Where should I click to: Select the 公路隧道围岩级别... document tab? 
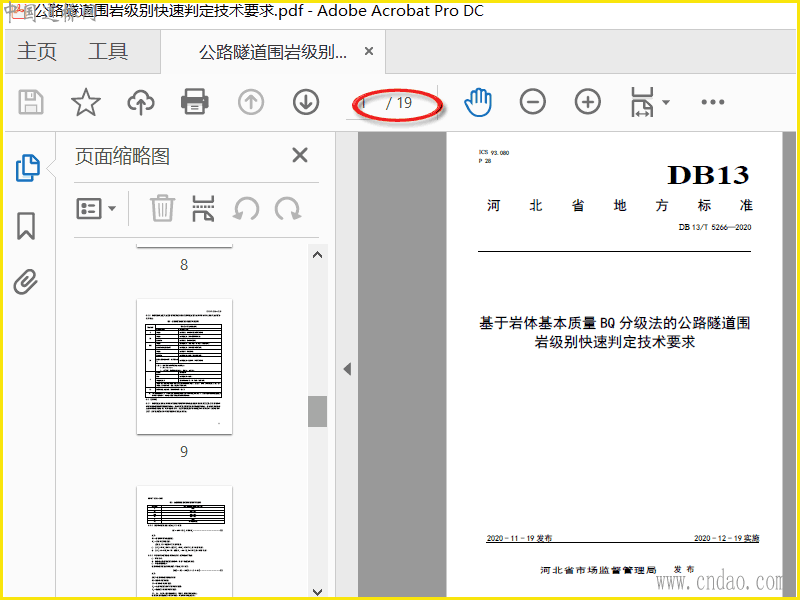(x=273, y=52)
